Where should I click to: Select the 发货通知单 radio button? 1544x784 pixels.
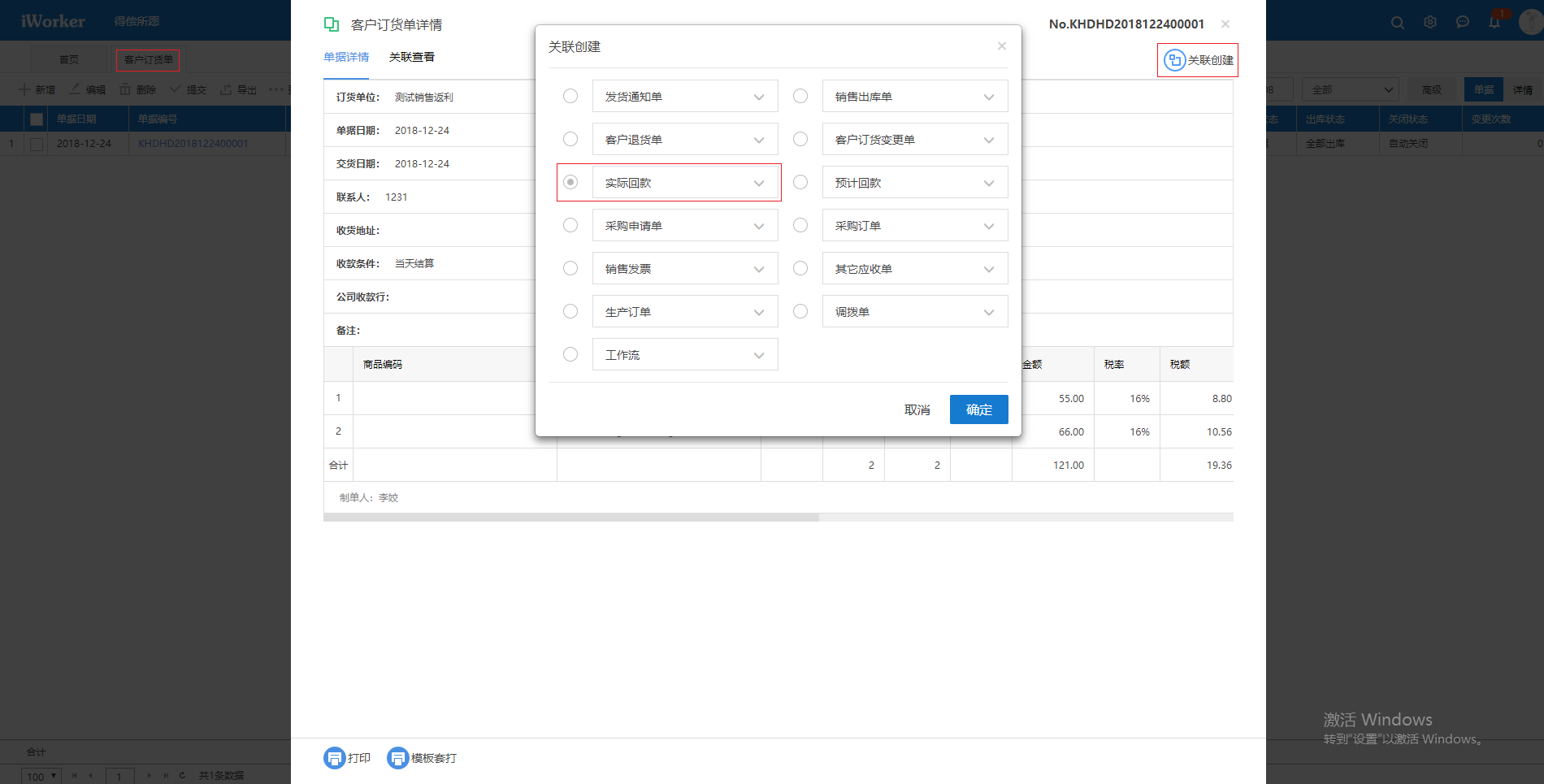[570, 96]
